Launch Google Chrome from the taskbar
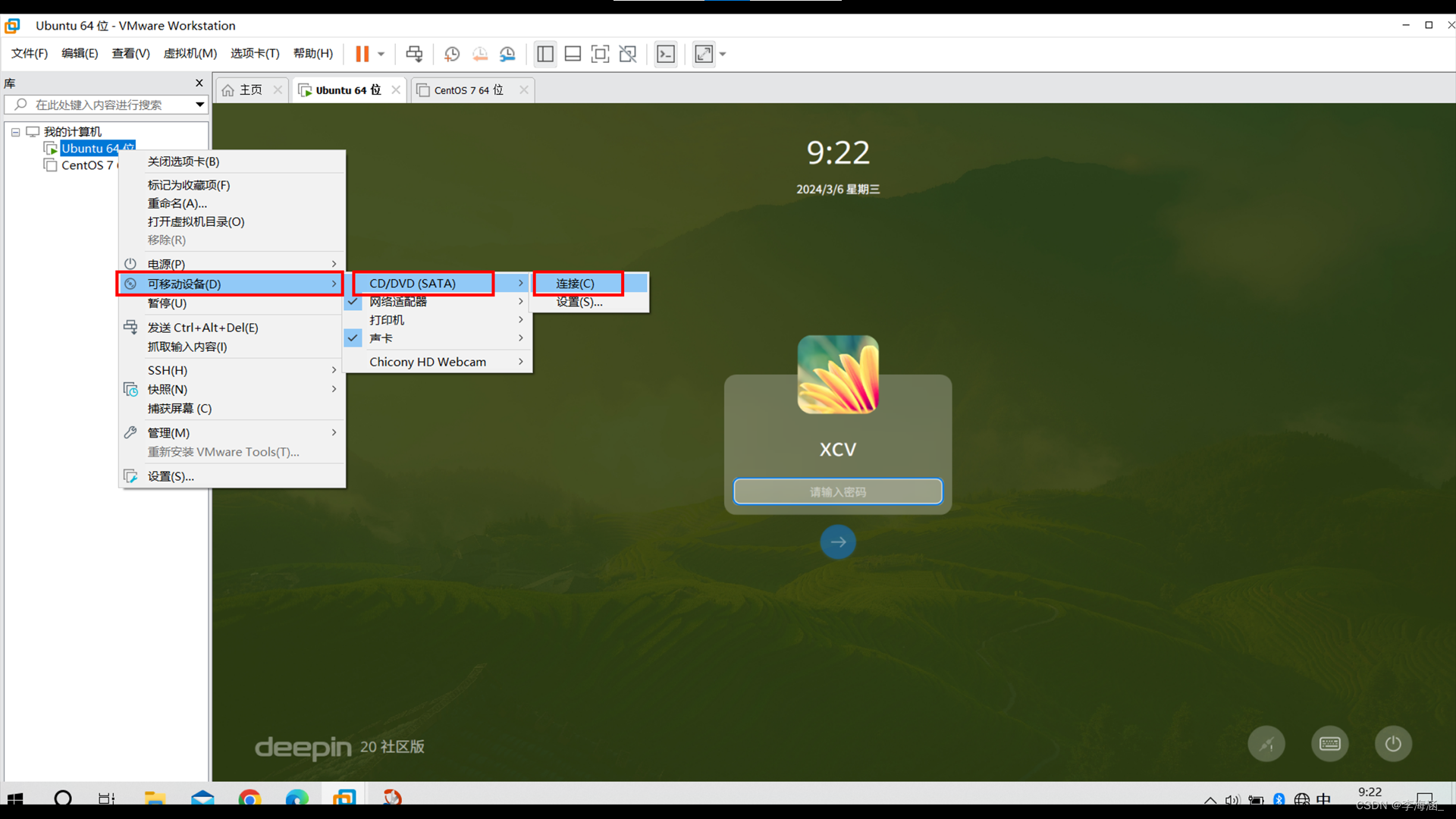The height and width of the screenshot is (819, 1456). click(x=250, y=798)
